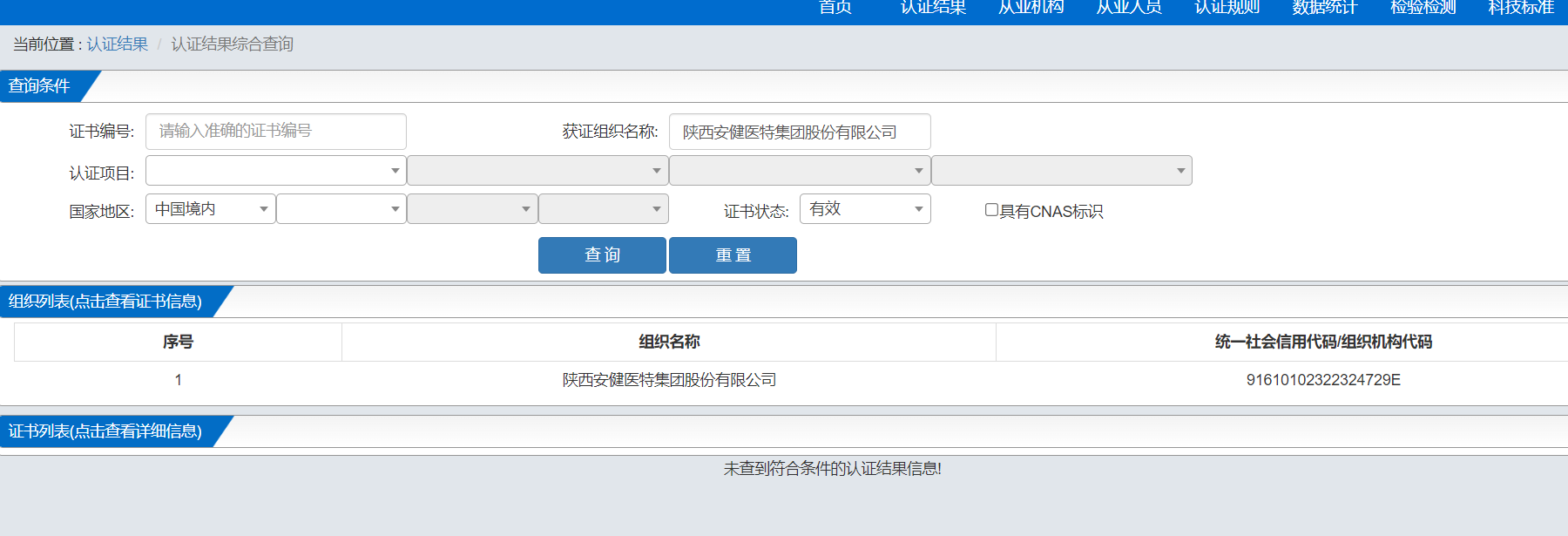Click the 序号 column header
The height and width of the screenshot is (536, 1568).
[x=178, y=342]
